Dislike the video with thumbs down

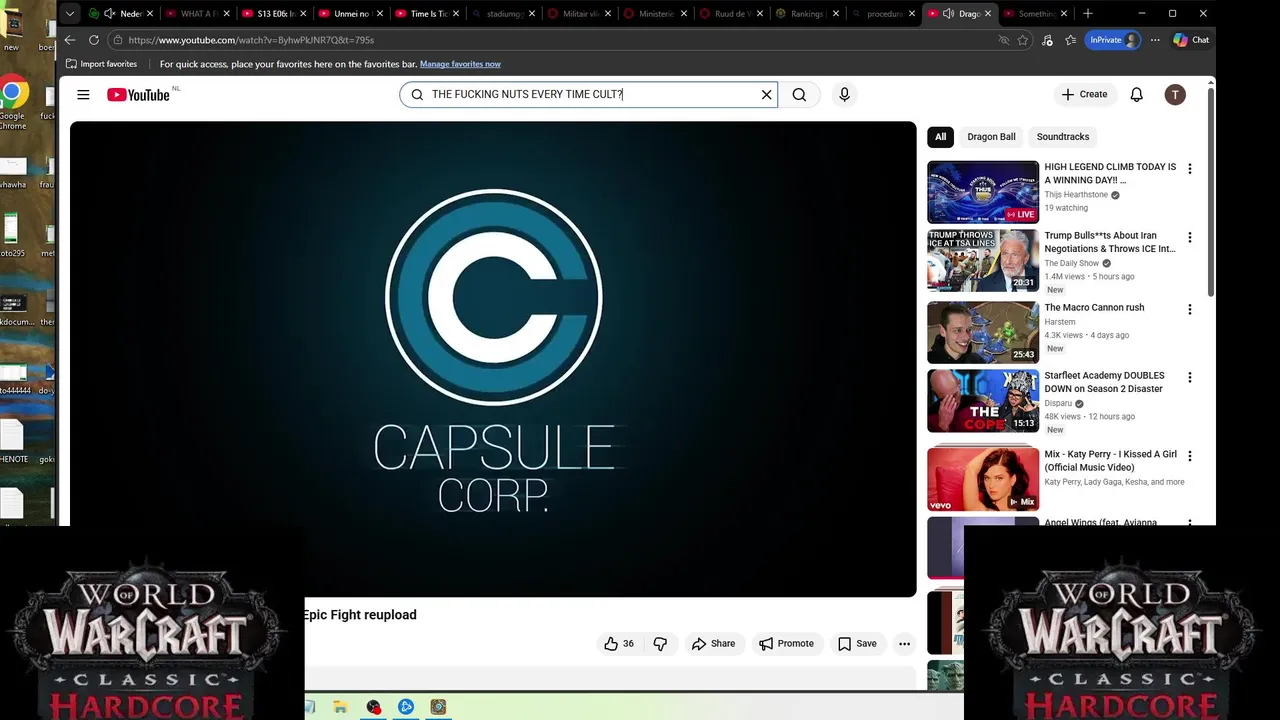(x=660, y=644)
